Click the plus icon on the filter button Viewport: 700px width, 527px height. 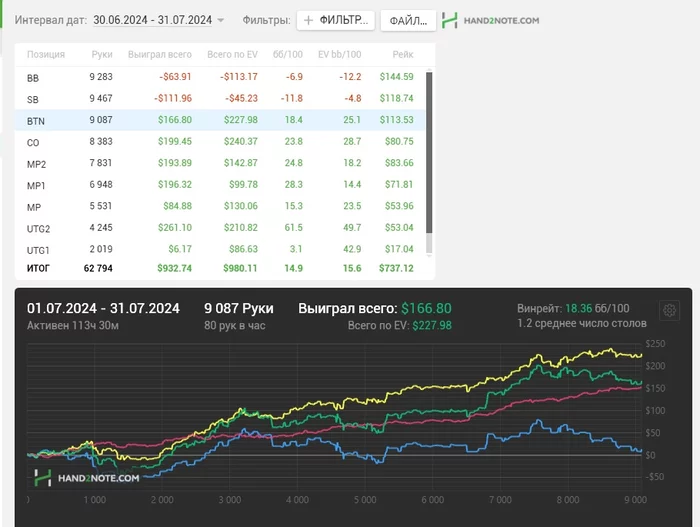[x=308, y=20]
